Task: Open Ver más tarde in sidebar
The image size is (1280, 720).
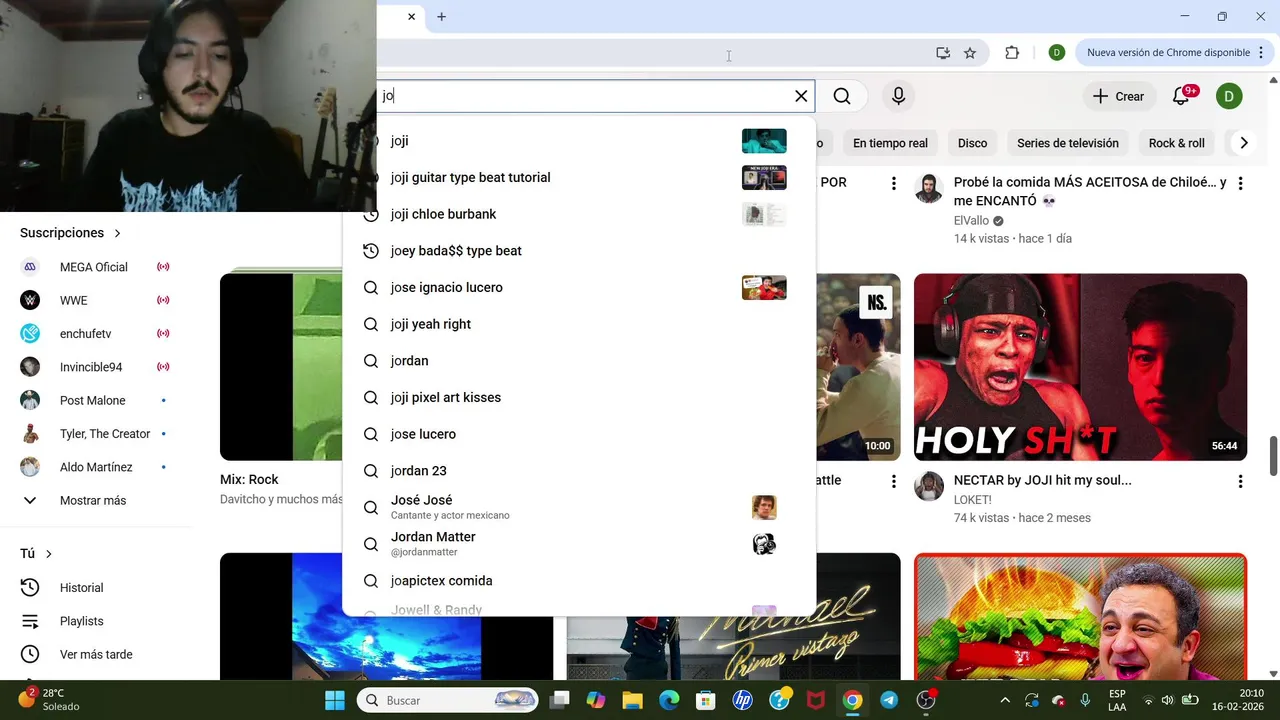Action: [95, 654]
